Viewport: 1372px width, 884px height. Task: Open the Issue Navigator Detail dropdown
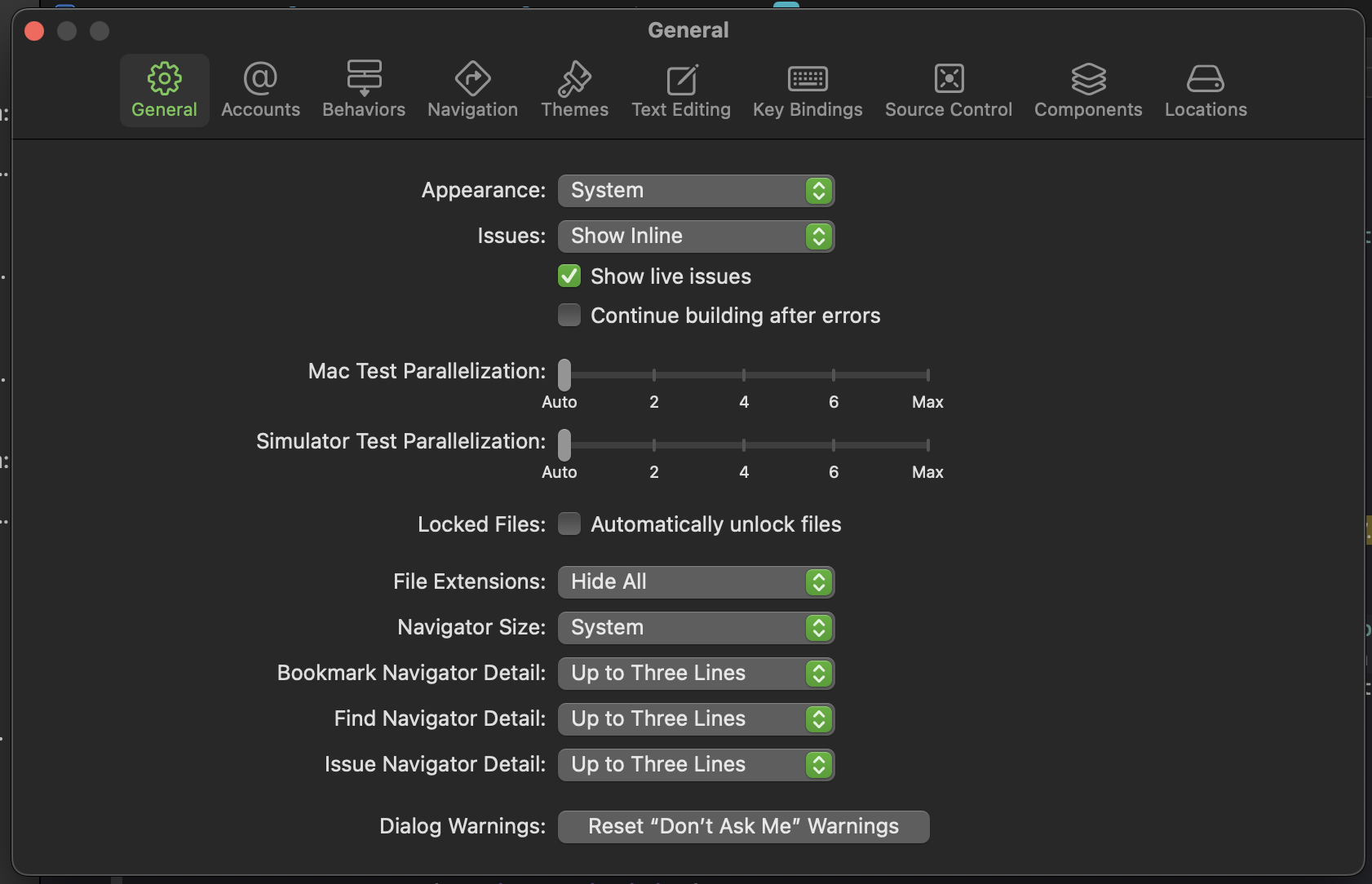point(696,765)
